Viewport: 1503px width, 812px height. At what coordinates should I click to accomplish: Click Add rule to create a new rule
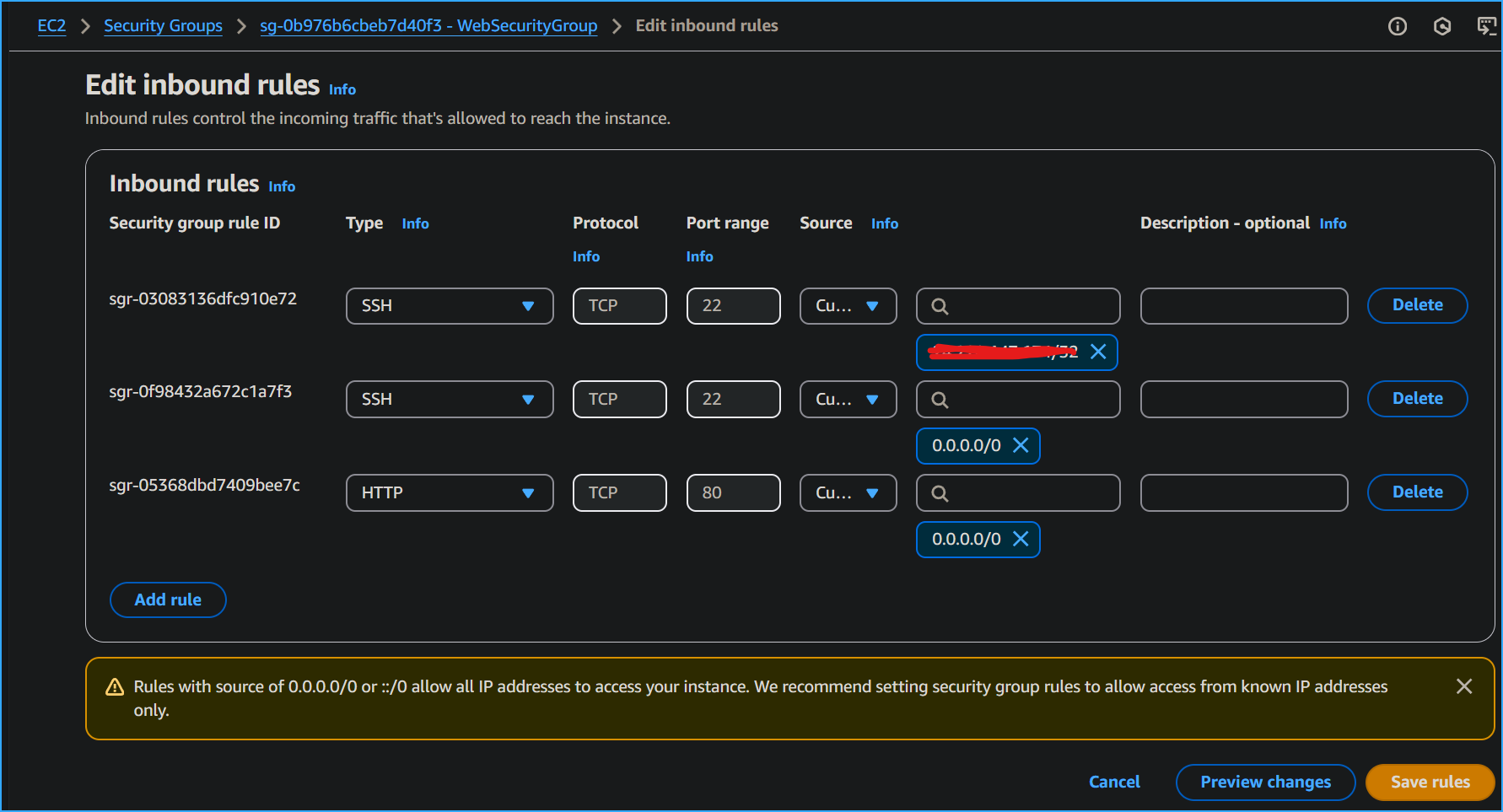pos(168,600)
